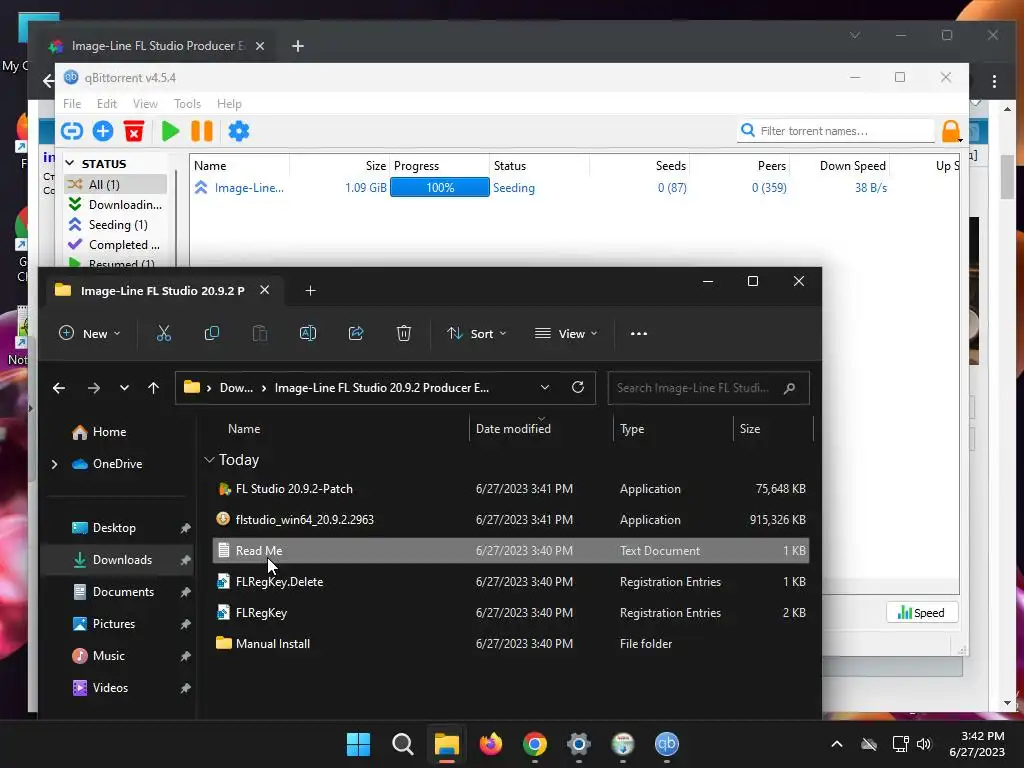Click the blue Add Torrent File plus icon
This screenshot has height=768, width=1024.
[103, 131]
